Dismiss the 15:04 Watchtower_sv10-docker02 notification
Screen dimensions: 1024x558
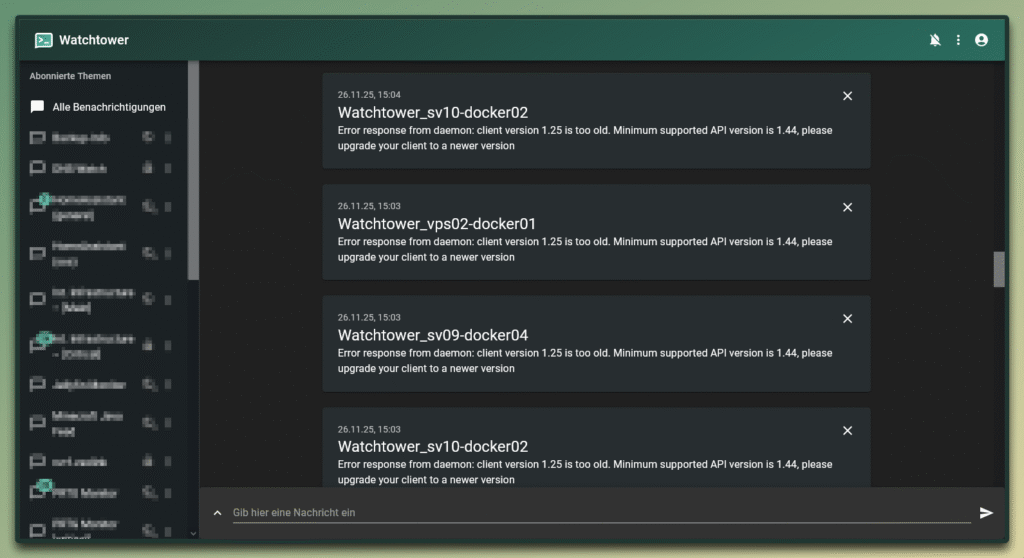(x=847, y=96)
